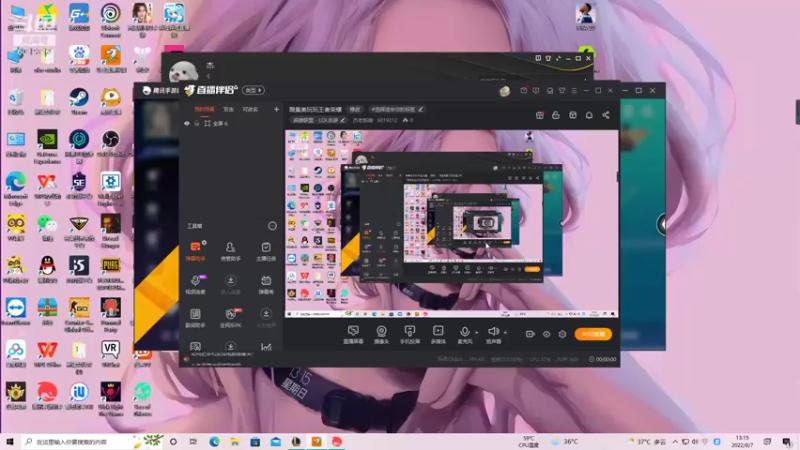The image size is (800, 450).
Task: Expand microphone options arrow
Action: pyautogui.click(x=477, y=333)
